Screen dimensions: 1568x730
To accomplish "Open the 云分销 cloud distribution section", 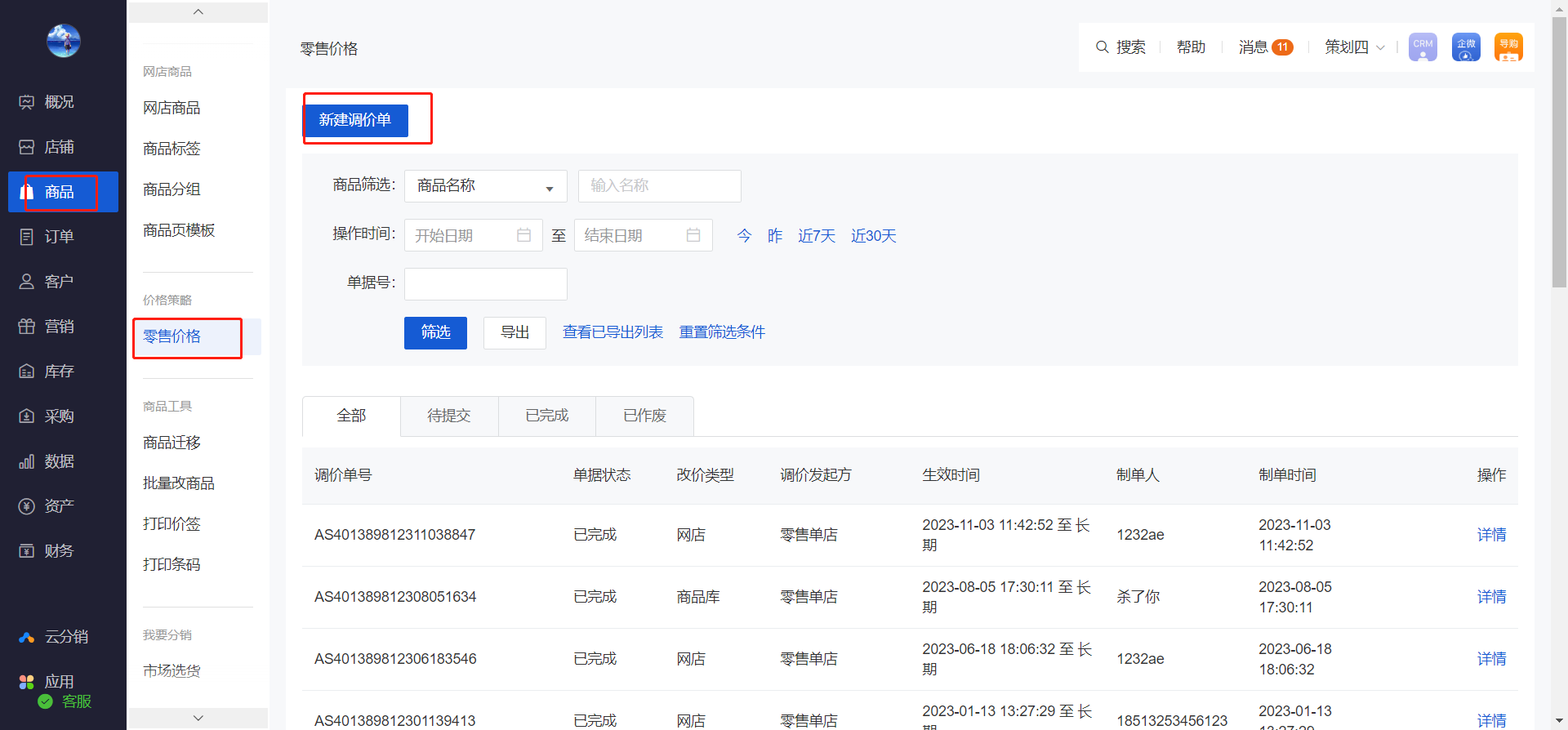I will (54, 637).
